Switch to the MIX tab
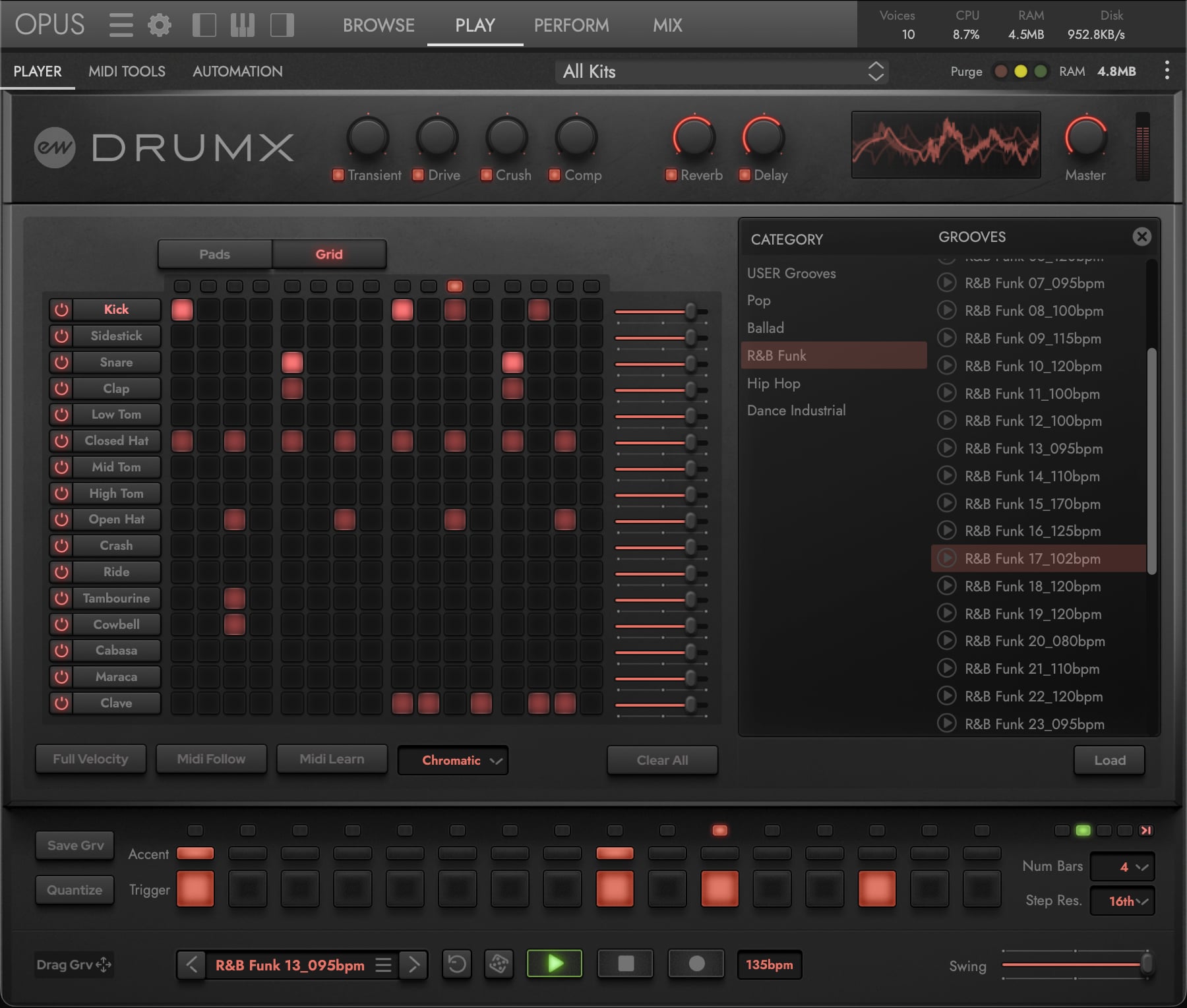The image size is (1187, 1008). point(667,25)
